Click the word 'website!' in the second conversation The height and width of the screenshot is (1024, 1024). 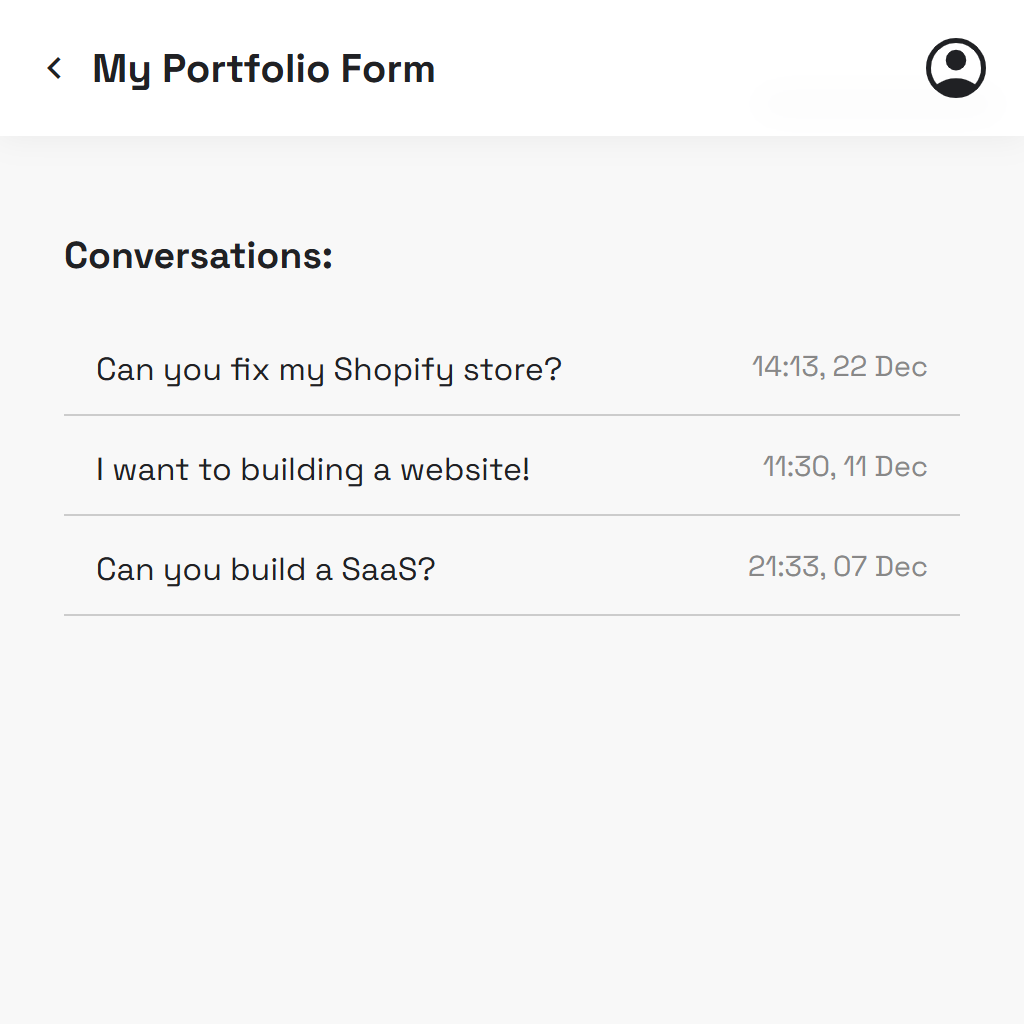pyautogui.click(x=465, y=470)
